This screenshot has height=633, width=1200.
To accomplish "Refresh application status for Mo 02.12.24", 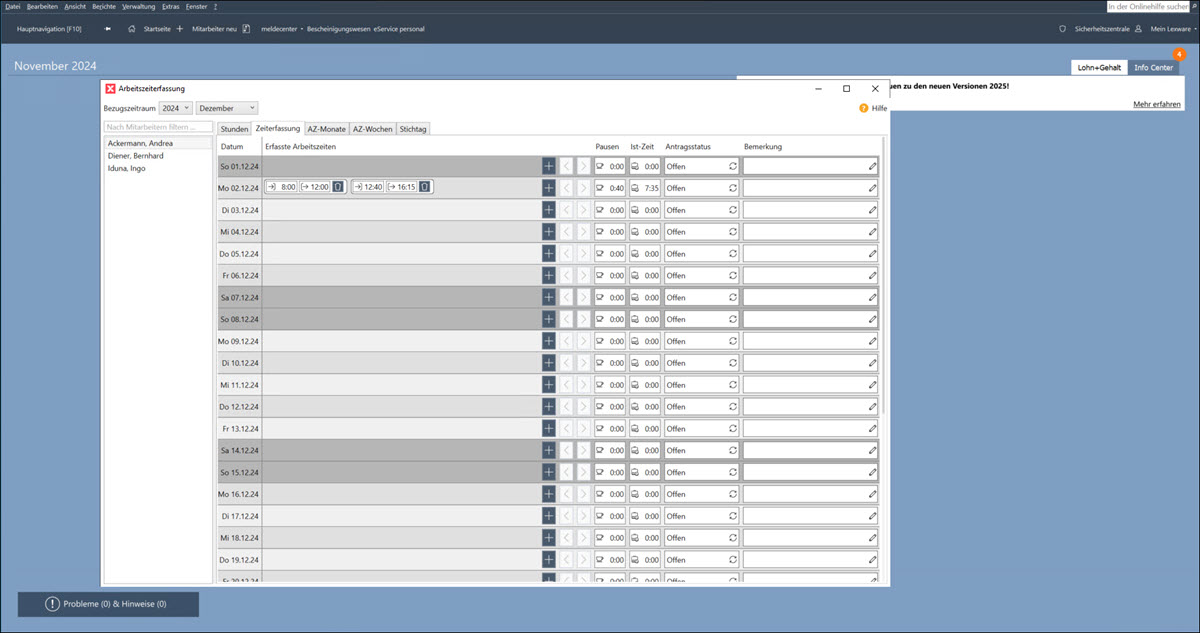I will point(732,188).
